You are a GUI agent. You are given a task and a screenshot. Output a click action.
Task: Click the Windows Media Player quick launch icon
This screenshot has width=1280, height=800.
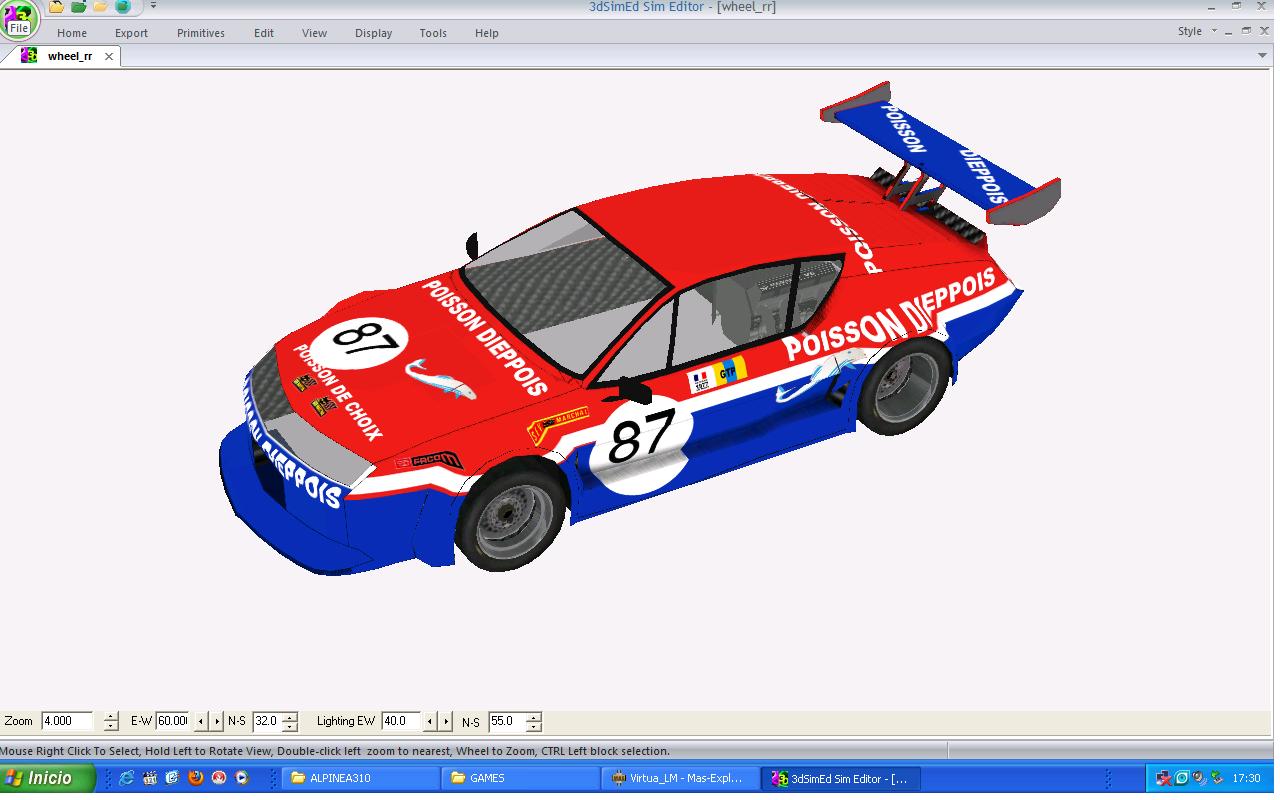pyautogui.click(x=242, y=778)
